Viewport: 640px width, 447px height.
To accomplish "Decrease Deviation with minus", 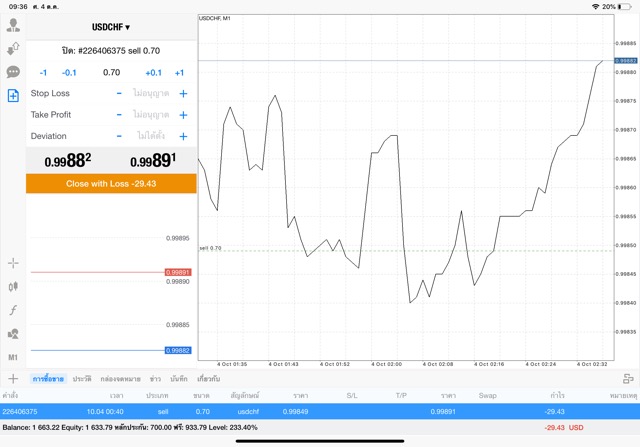I will tap(119, 136).
